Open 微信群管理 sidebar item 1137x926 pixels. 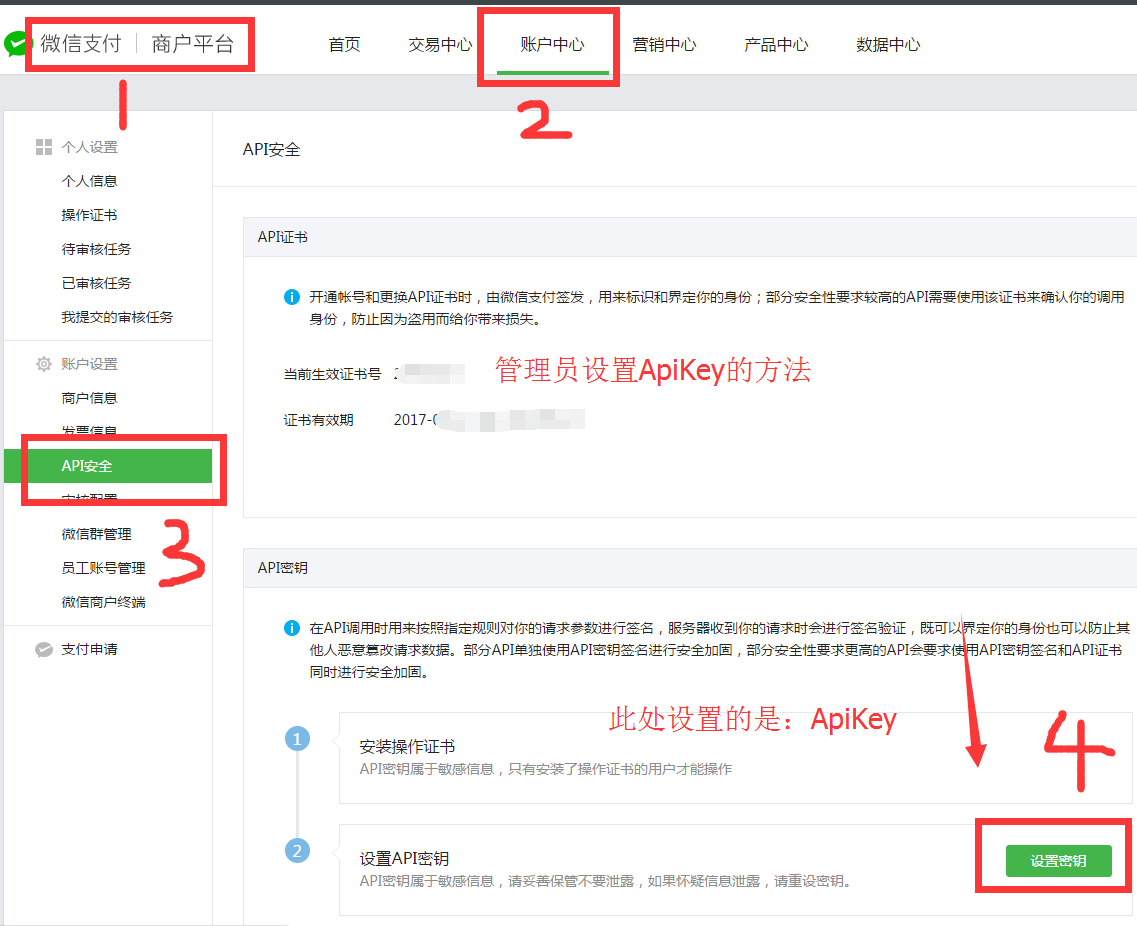(96, 534)
